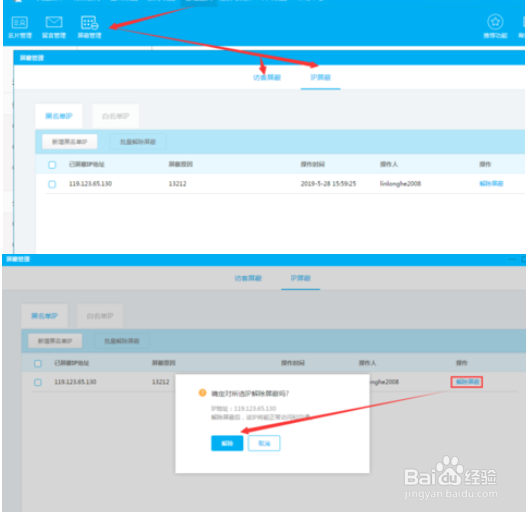Click 批量解除屏蔽 button in undimmed window

click(x=138, y=142)
